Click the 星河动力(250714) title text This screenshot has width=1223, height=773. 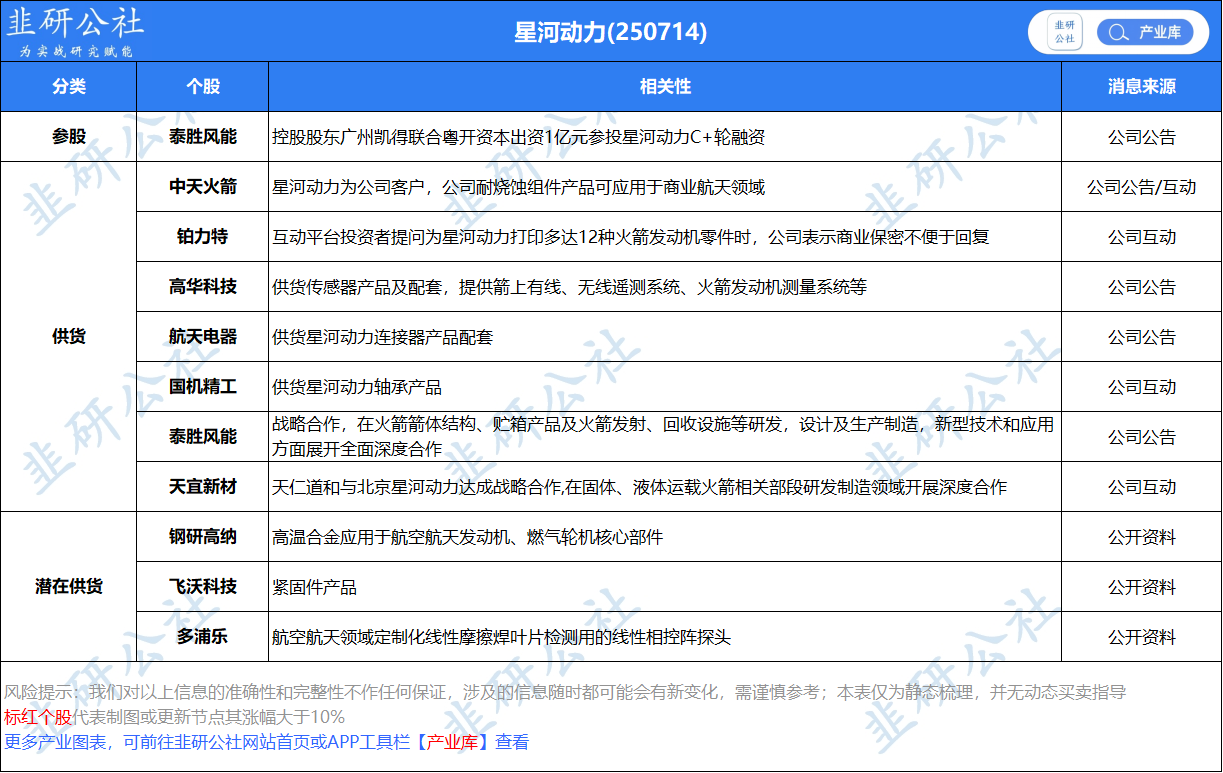click(x=610, y=32)
